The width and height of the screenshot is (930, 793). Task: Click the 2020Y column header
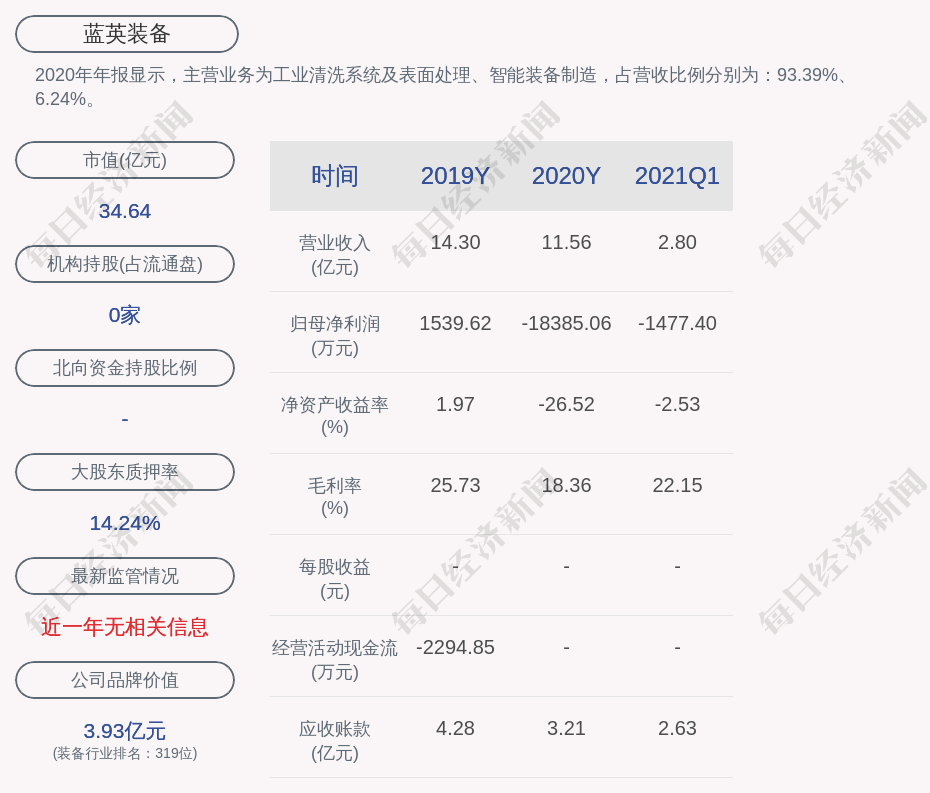click(566, 176)
